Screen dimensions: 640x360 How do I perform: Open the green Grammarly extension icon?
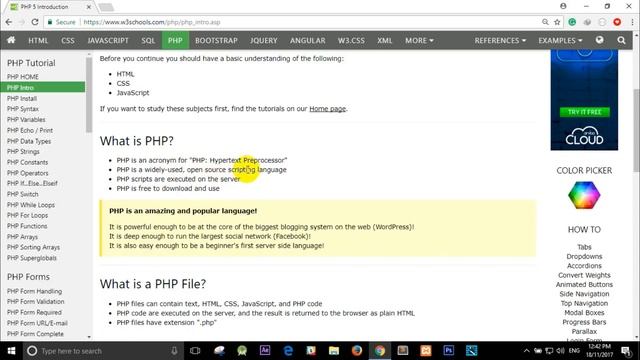[x=572, y=22]
